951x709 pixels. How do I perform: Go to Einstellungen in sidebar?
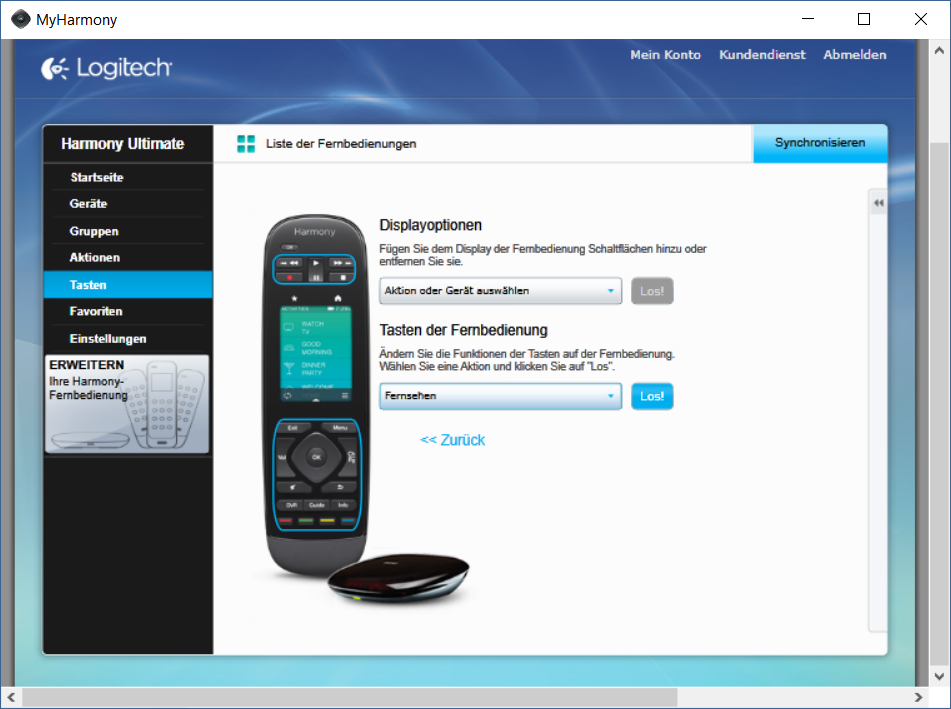point(108,339)
